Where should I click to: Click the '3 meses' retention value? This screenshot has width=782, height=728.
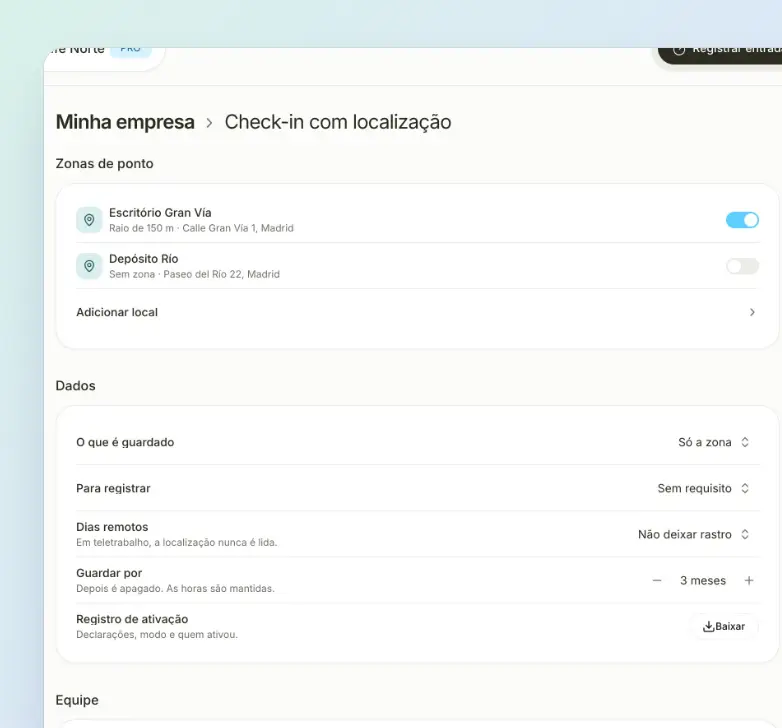[x=703, y=580]
